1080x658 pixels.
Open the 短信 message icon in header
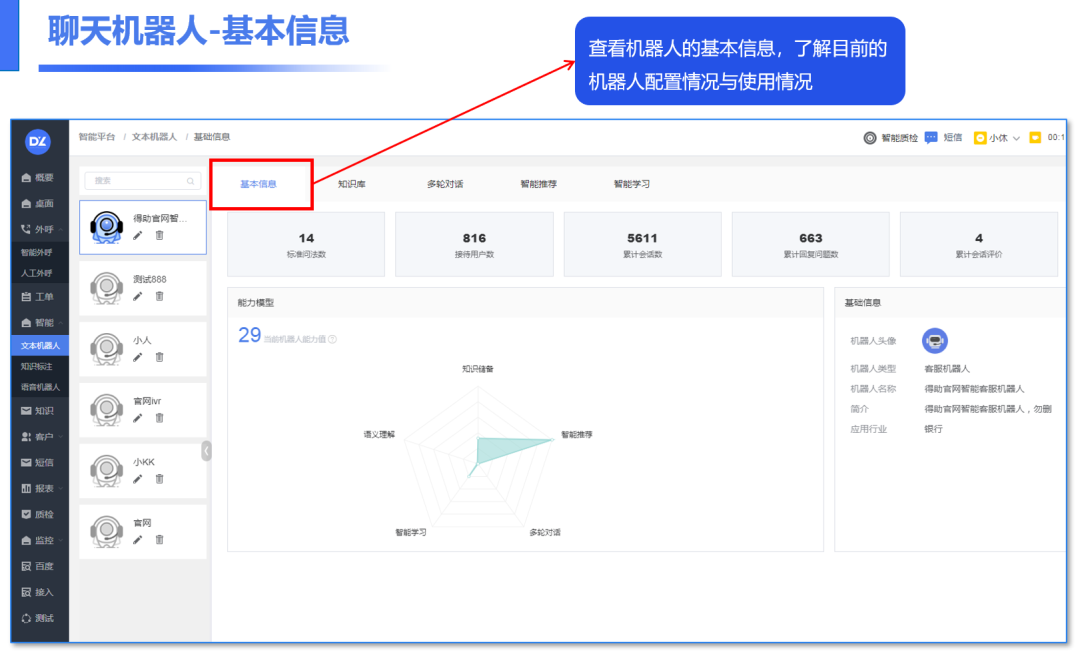[x=931, y=138]
